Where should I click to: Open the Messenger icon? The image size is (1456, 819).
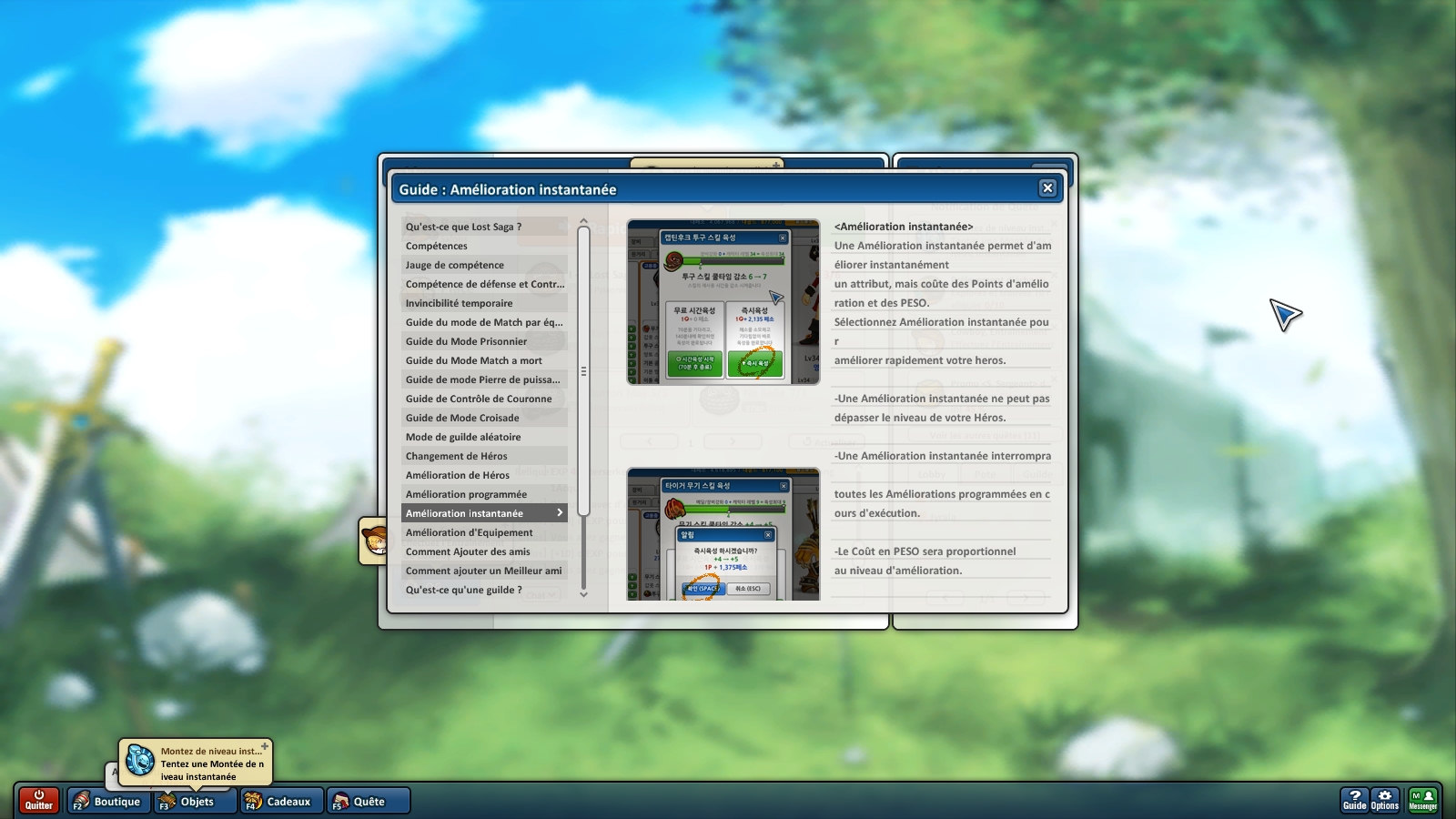click(1423, 800)
